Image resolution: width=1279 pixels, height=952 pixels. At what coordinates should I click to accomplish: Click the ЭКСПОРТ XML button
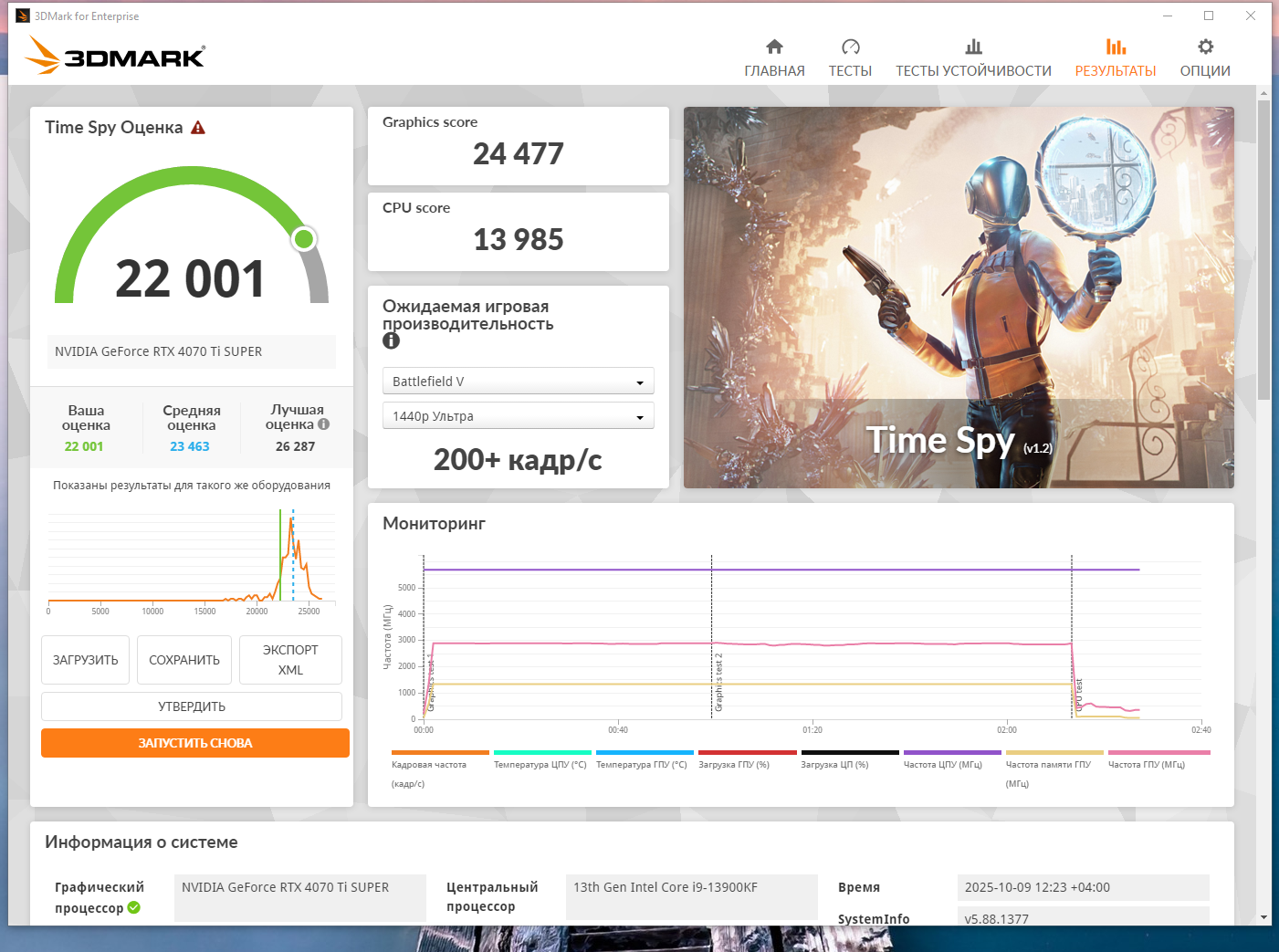(290, 660)
